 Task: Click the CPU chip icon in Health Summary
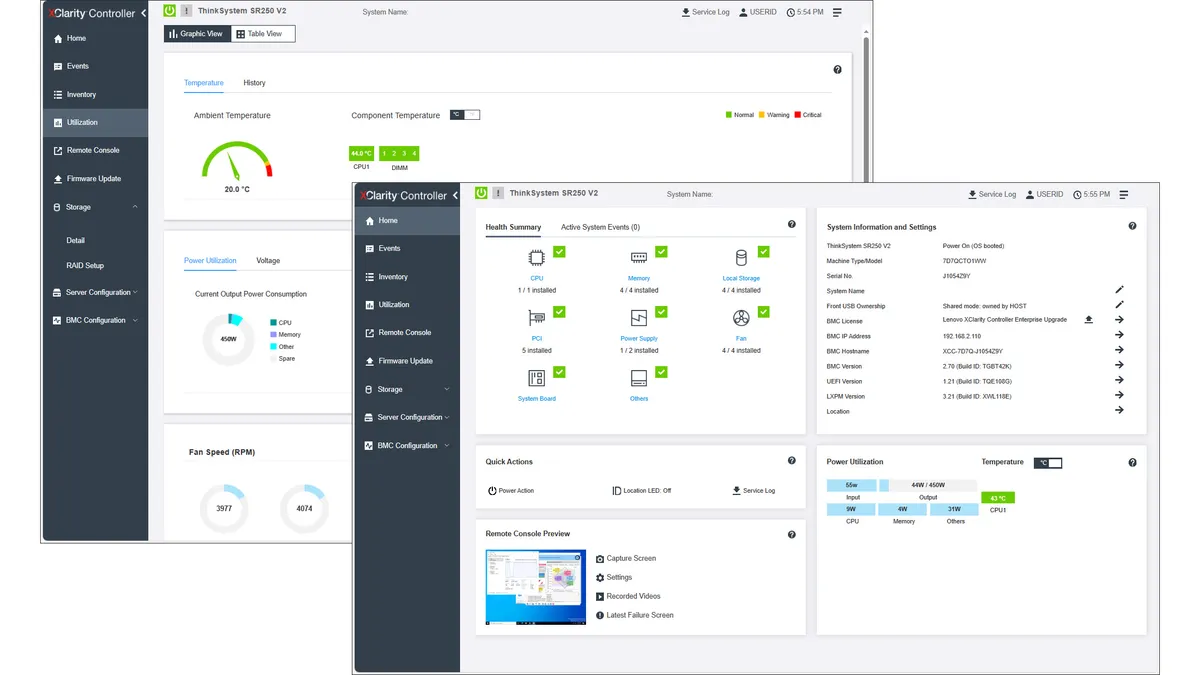[537, 257]
